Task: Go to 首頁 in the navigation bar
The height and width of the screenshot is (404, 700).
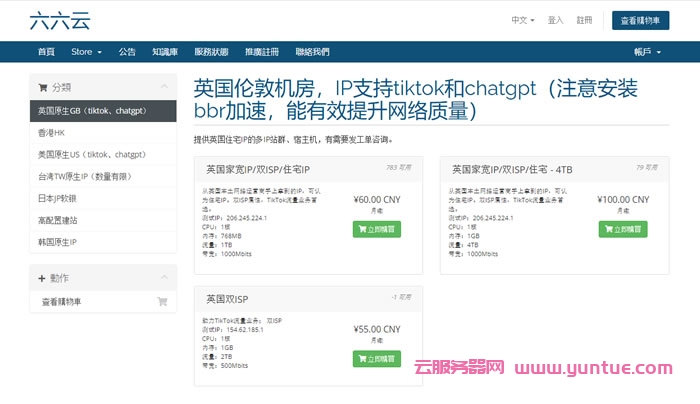Action: pyautogui.click(x=46, y=52)
